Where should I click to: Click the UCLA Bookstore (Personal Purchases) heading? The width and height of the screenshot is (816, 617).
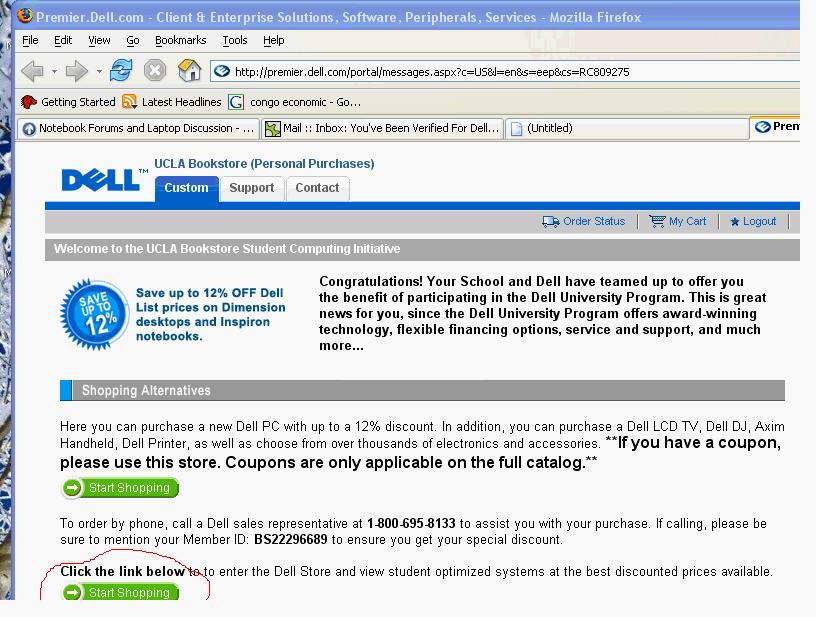pyautogui.click(x=264, y=163)
